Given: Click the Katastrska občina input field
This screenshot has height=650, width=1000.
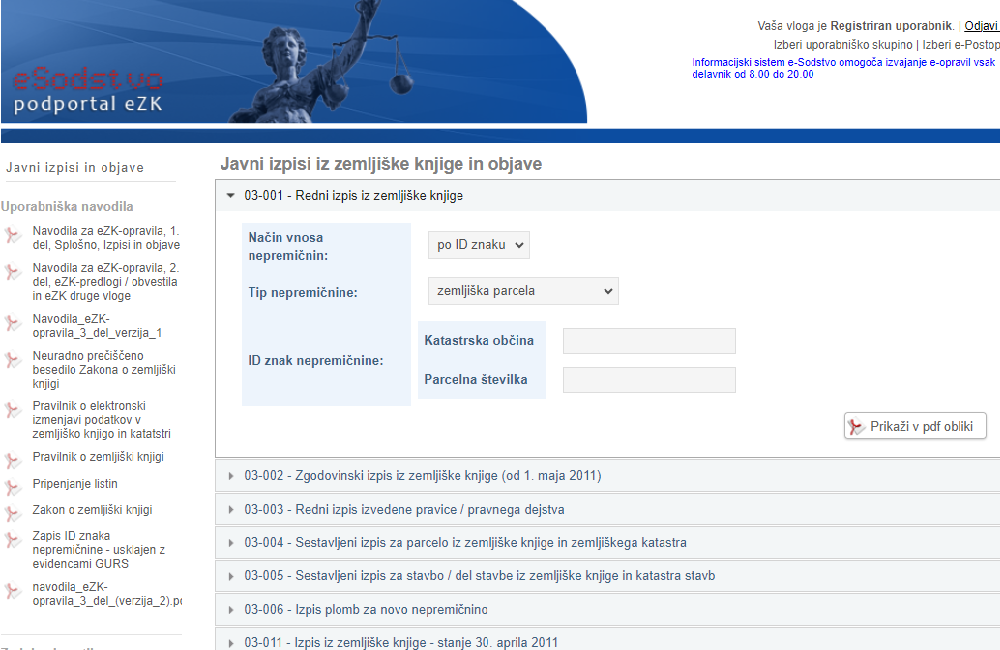Looking at the screenshot, I should click(649, 341).
